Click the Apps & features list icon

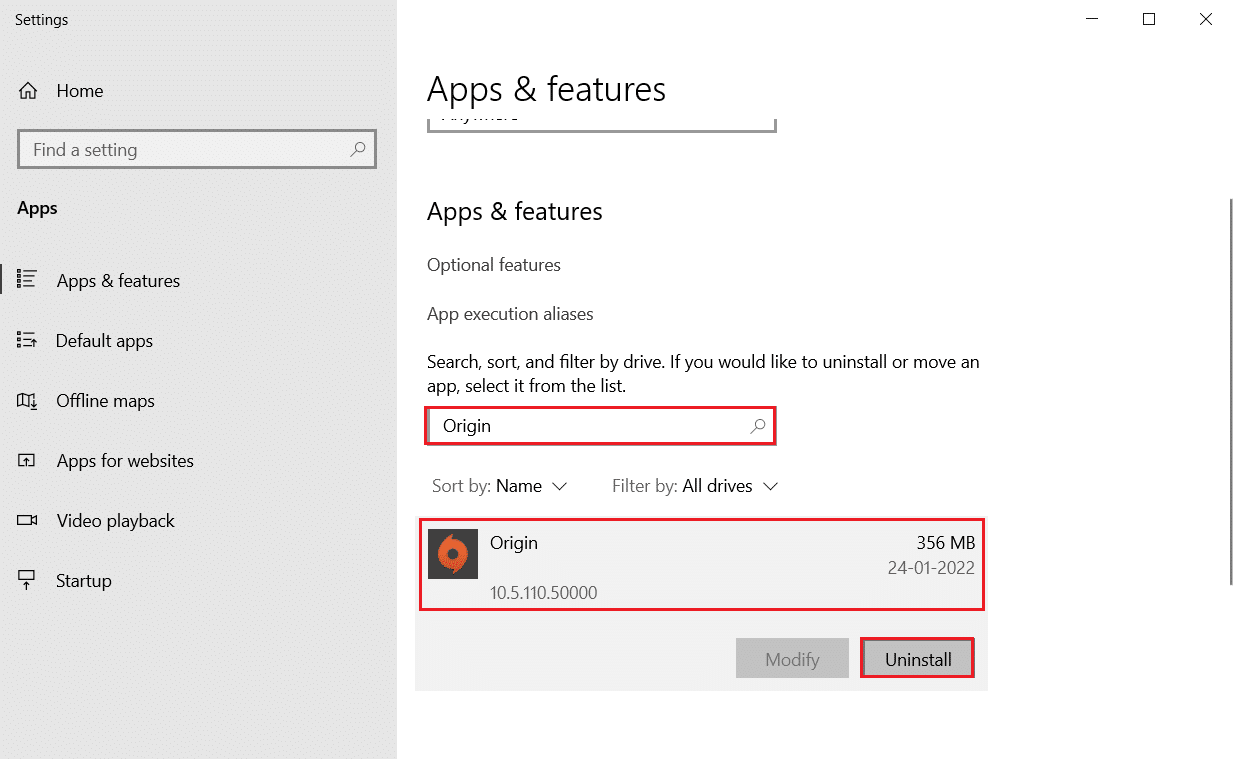pyautogui.click(x=28, y=280)
